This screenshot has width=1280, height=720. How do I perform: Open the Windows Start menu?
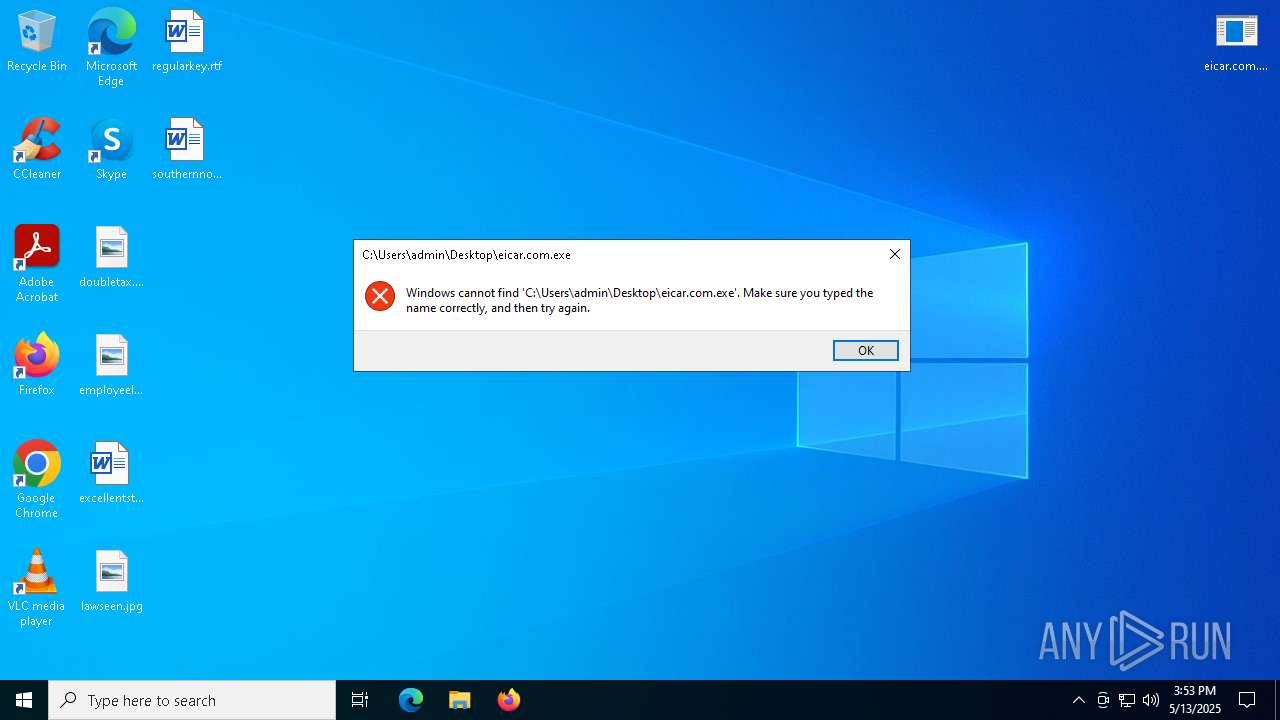click(24, 700)
